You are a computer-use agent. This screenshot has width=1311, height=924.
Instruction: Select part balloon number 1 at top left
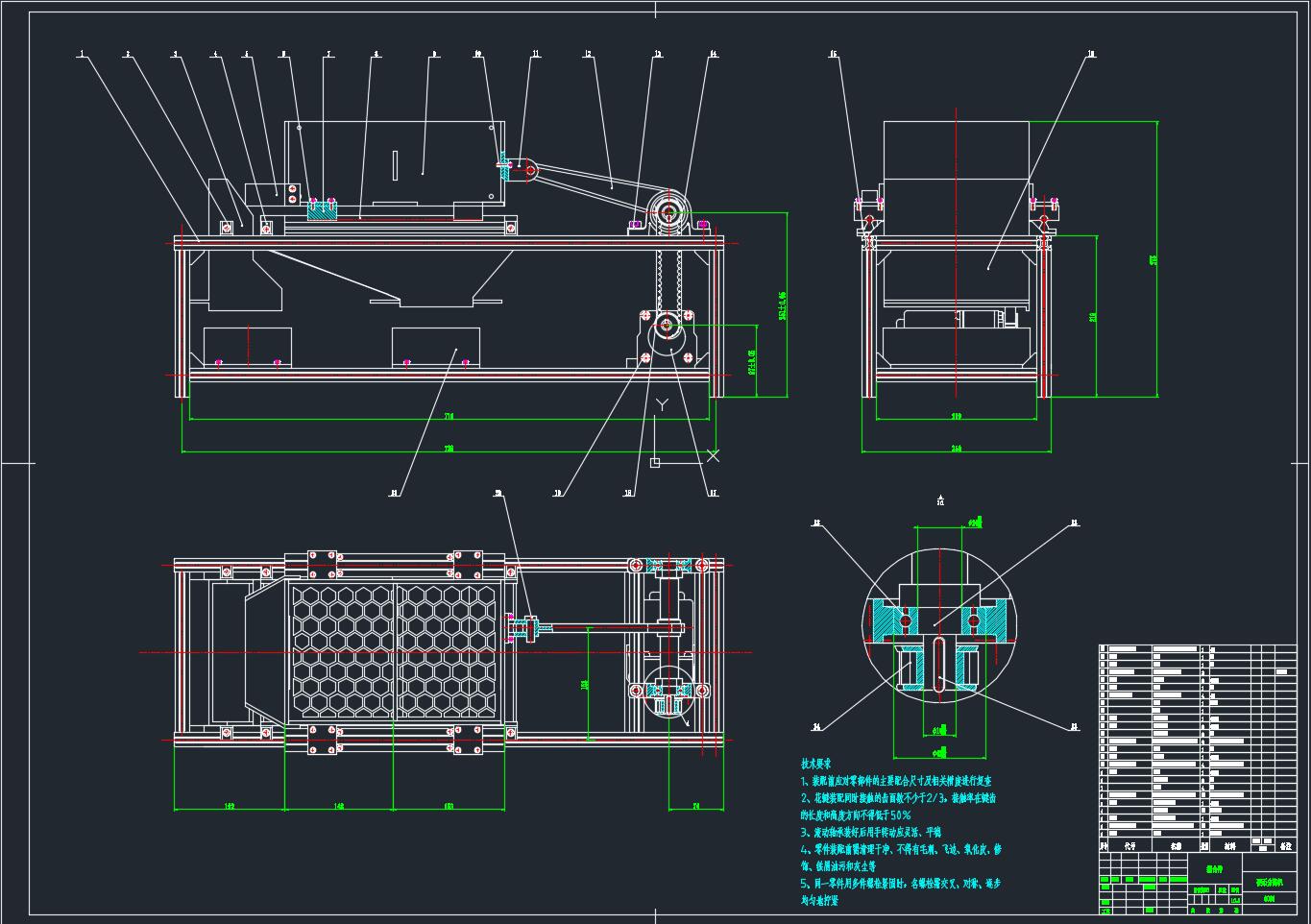tap(82, 55)
